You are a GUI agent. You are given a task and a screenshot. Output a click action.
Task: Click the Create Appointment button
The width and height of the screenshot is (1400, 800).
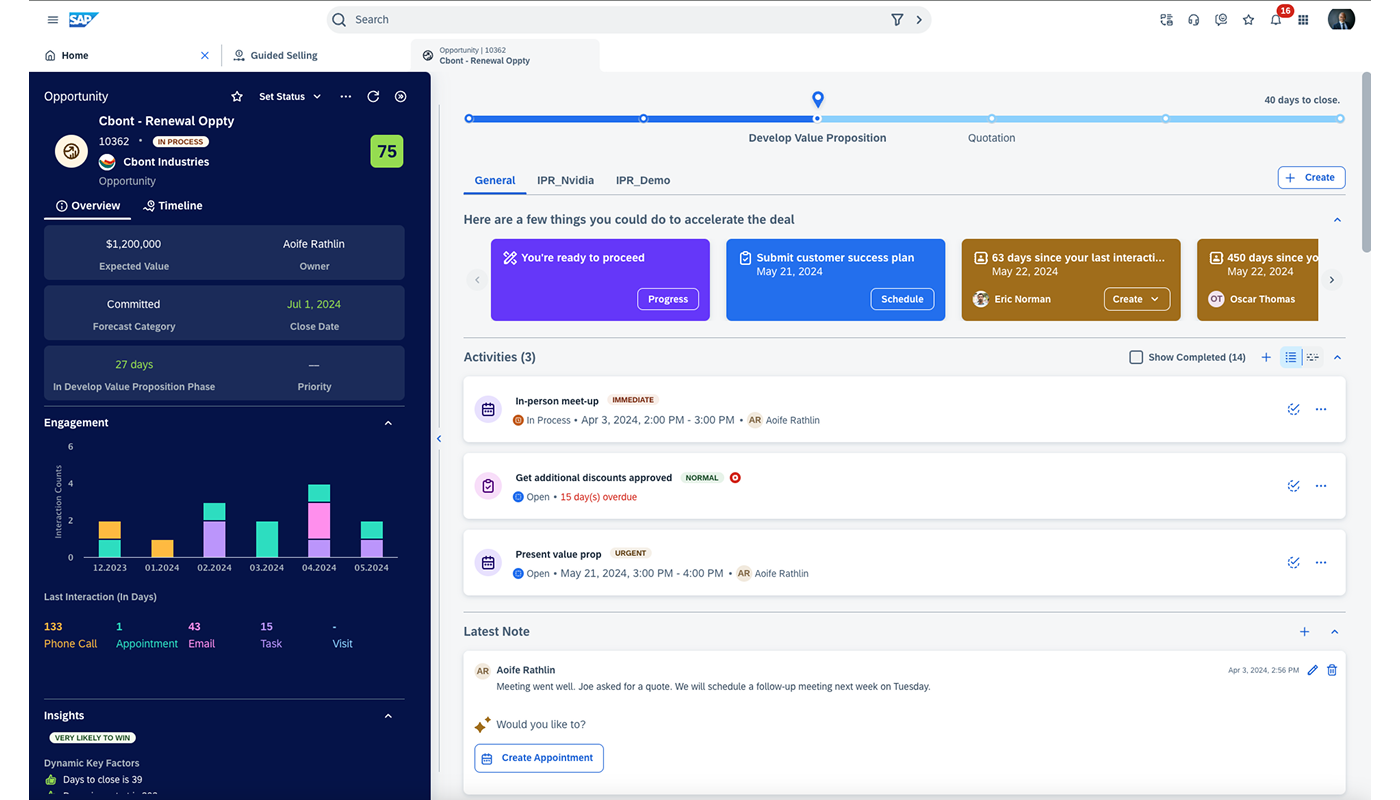click(x=539, y=758)
